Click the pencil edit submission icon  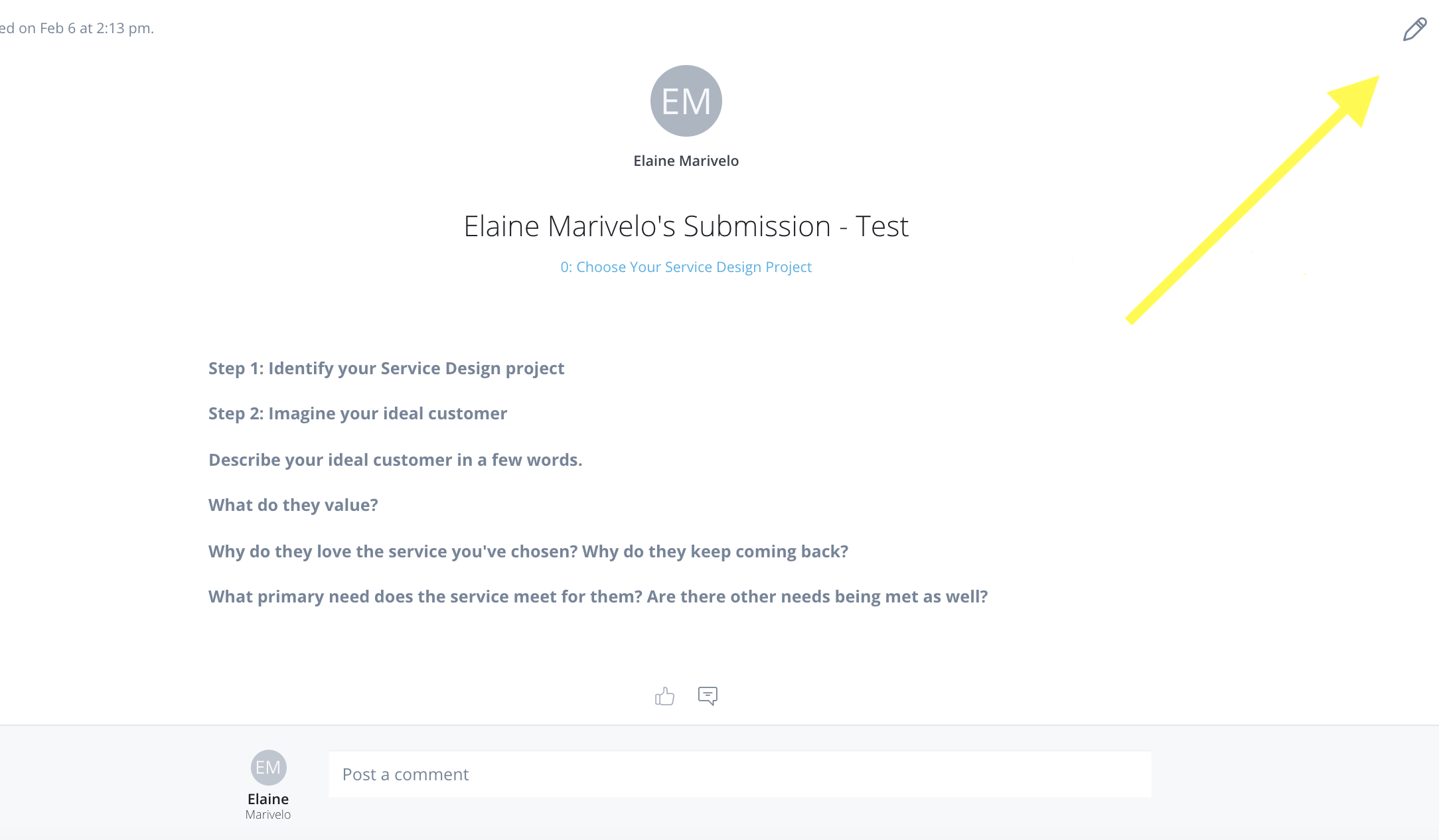[x=1414, y=30]
